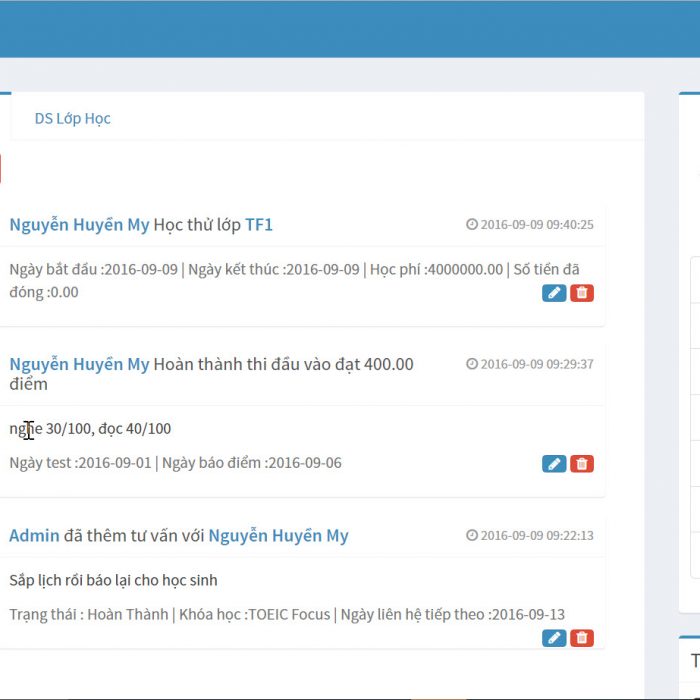Viewport: 700px width, 700px height.
Task: Click the red button at the left edge
Action: point(1,168)
